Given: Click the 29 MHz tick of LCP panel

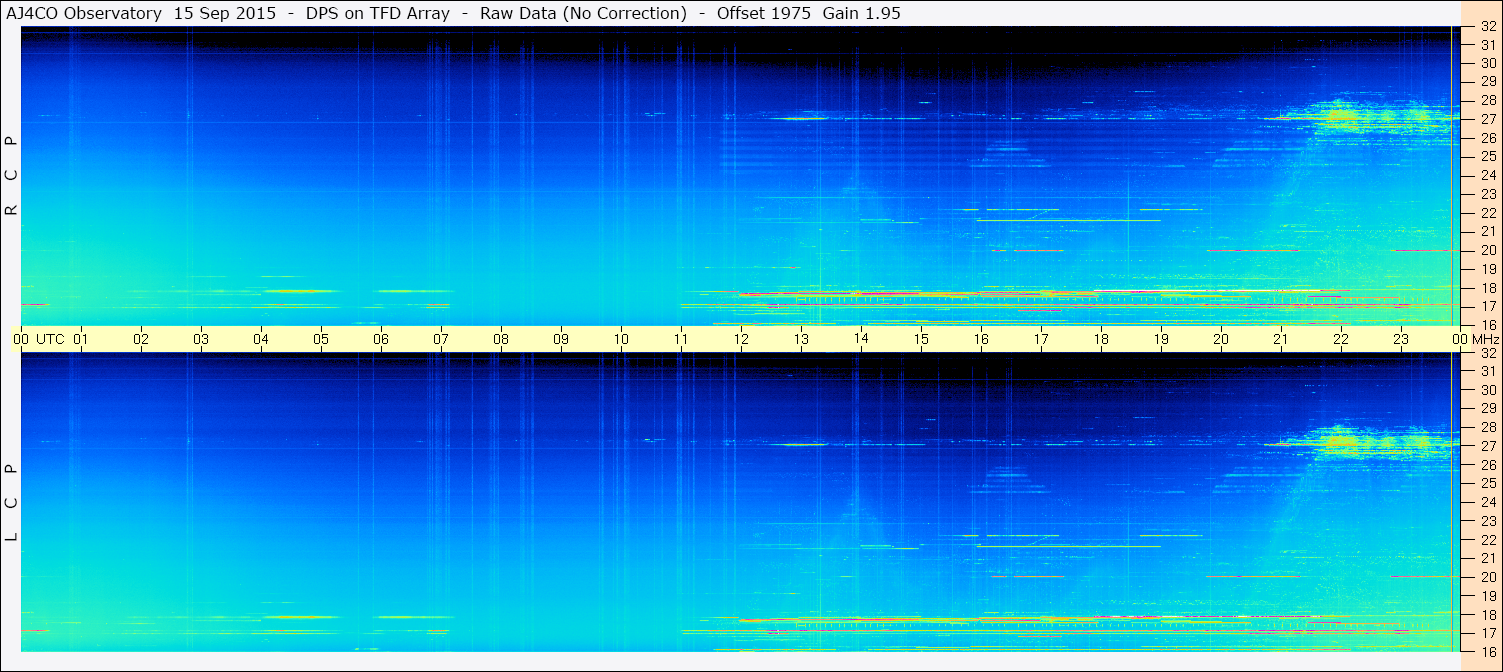Looking at the screenshot, I should click(1488, 408).
